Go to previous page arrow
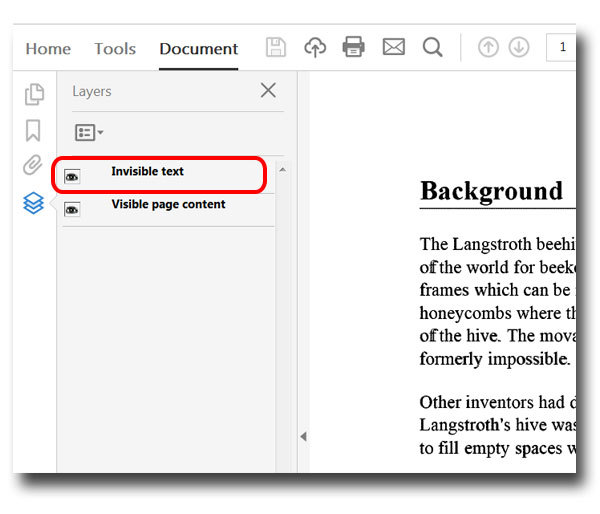 click(488, 47)
